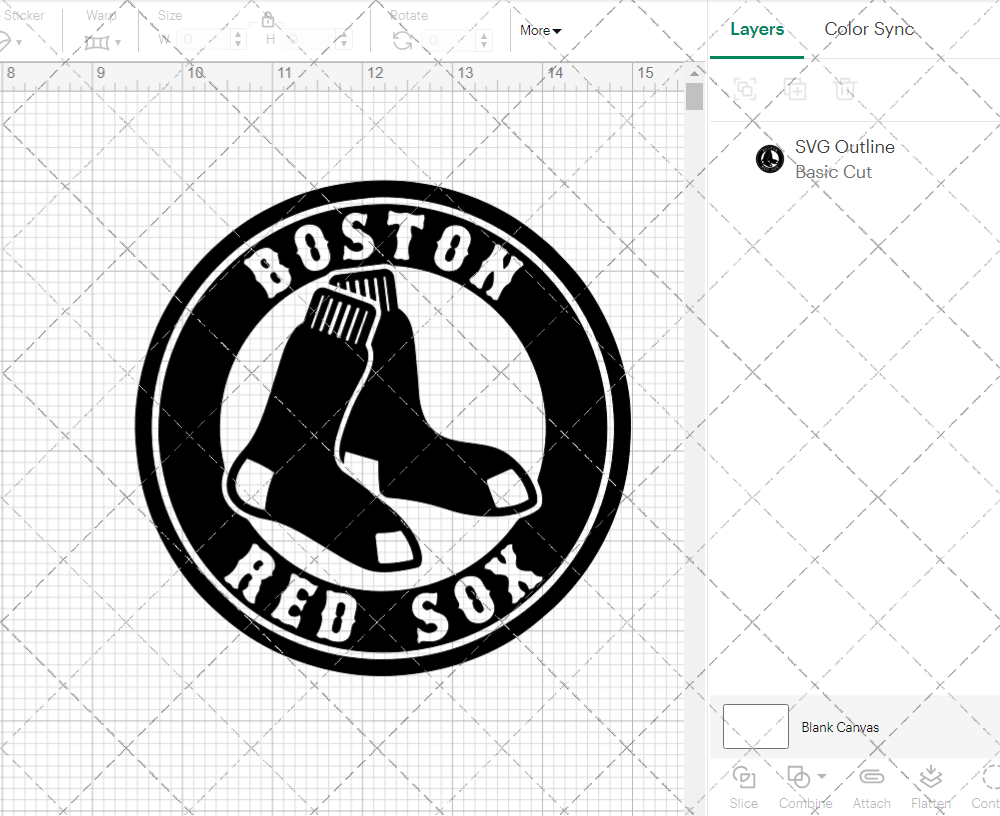
Task: Switch to the Layers tab
Action: pyautogui.click(x=757, y=29)
